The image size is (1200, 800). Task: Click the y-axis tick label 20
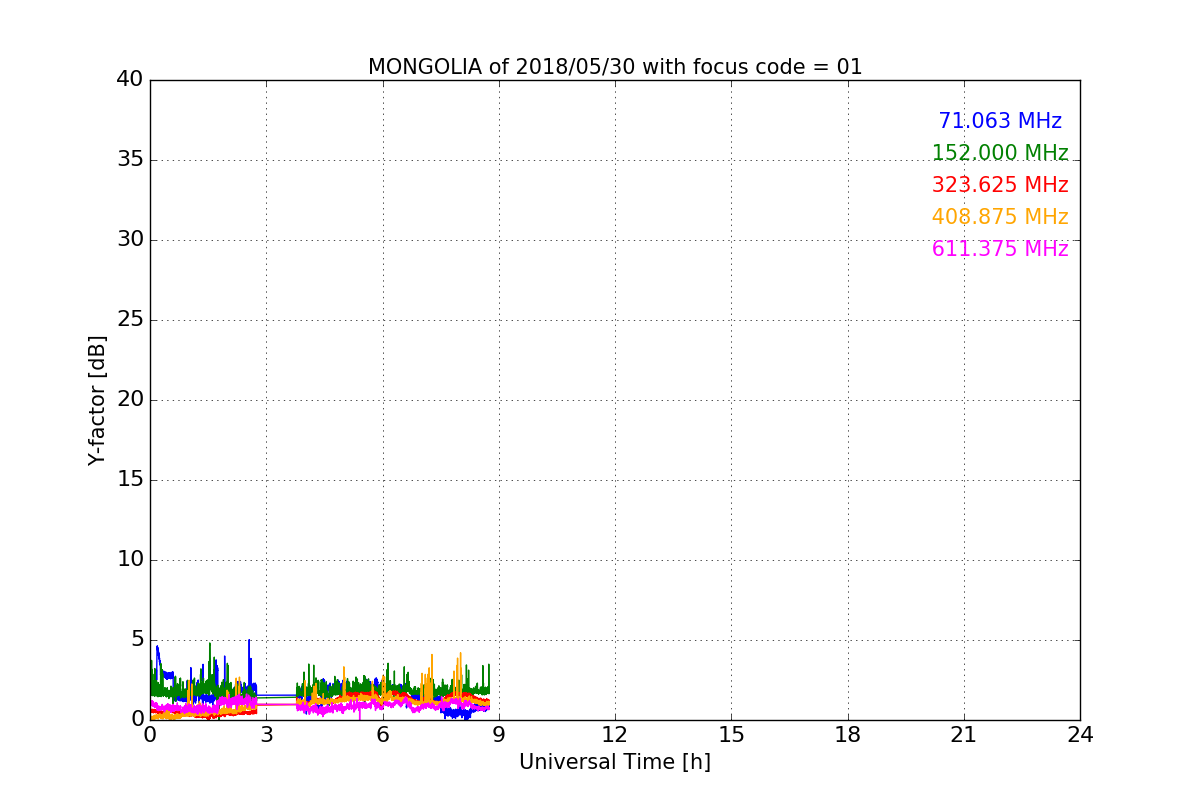(x=130, y=400)
